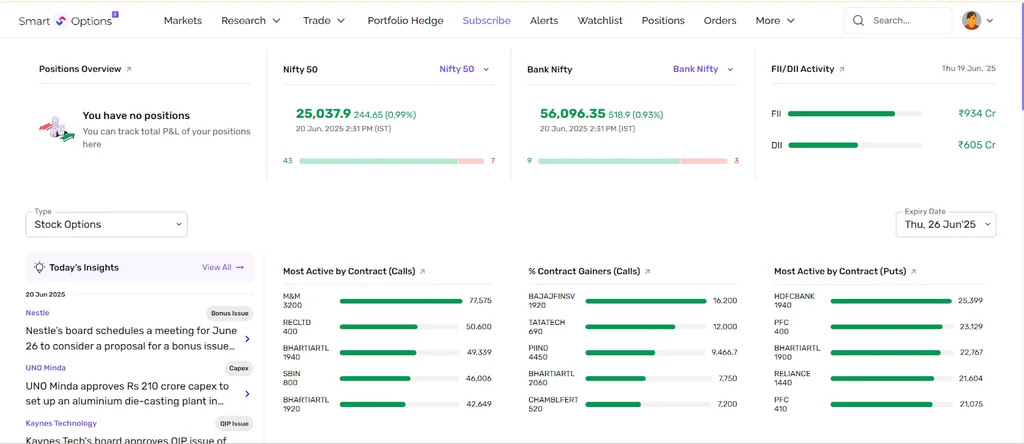This screenshot has width=1024, height=444.
Task: Click the Today's Insights lightbulb icon
Action: [x=39, y=267]
